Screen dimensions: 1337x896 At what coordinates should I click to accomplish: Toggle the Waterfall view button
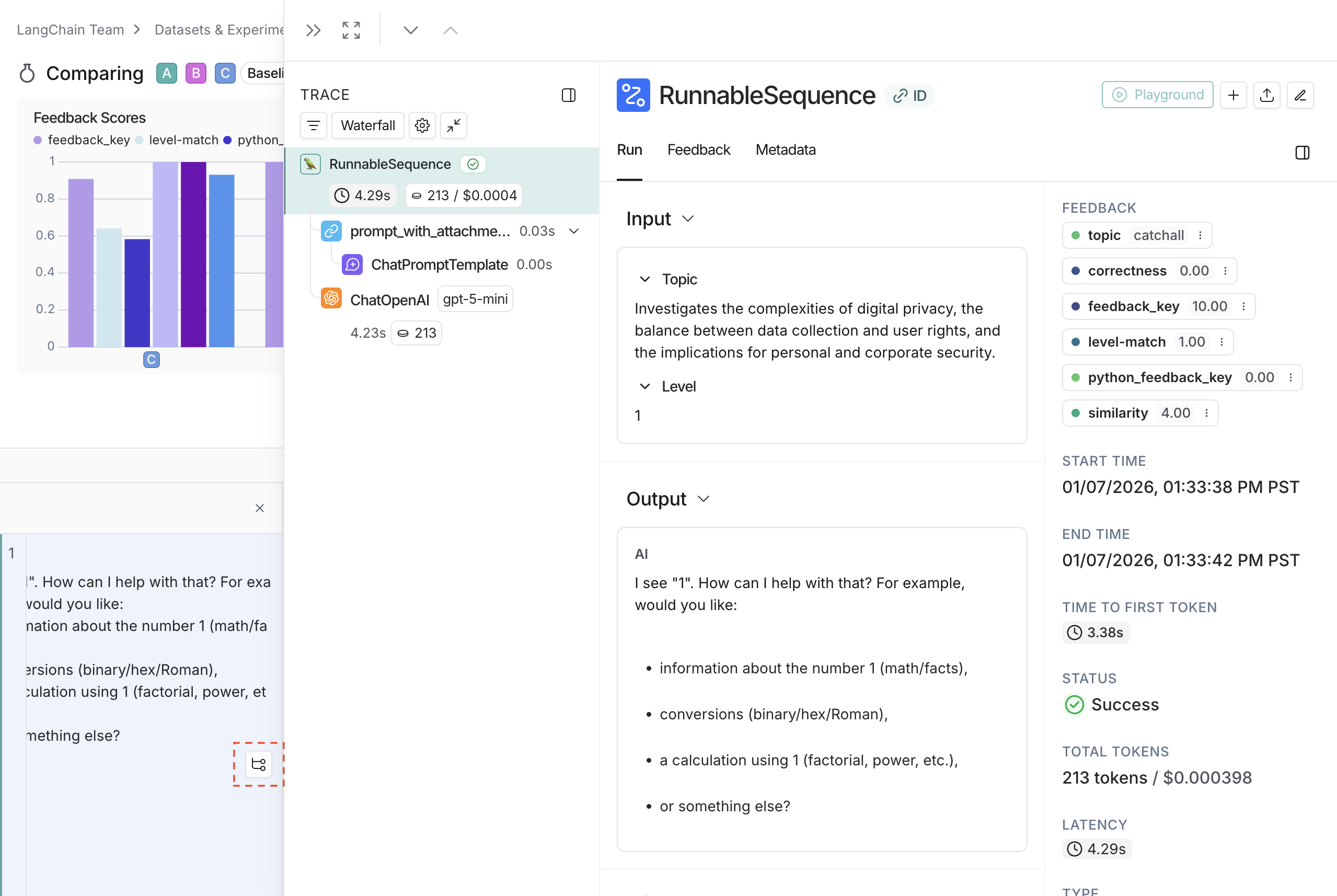pos(368,125)
